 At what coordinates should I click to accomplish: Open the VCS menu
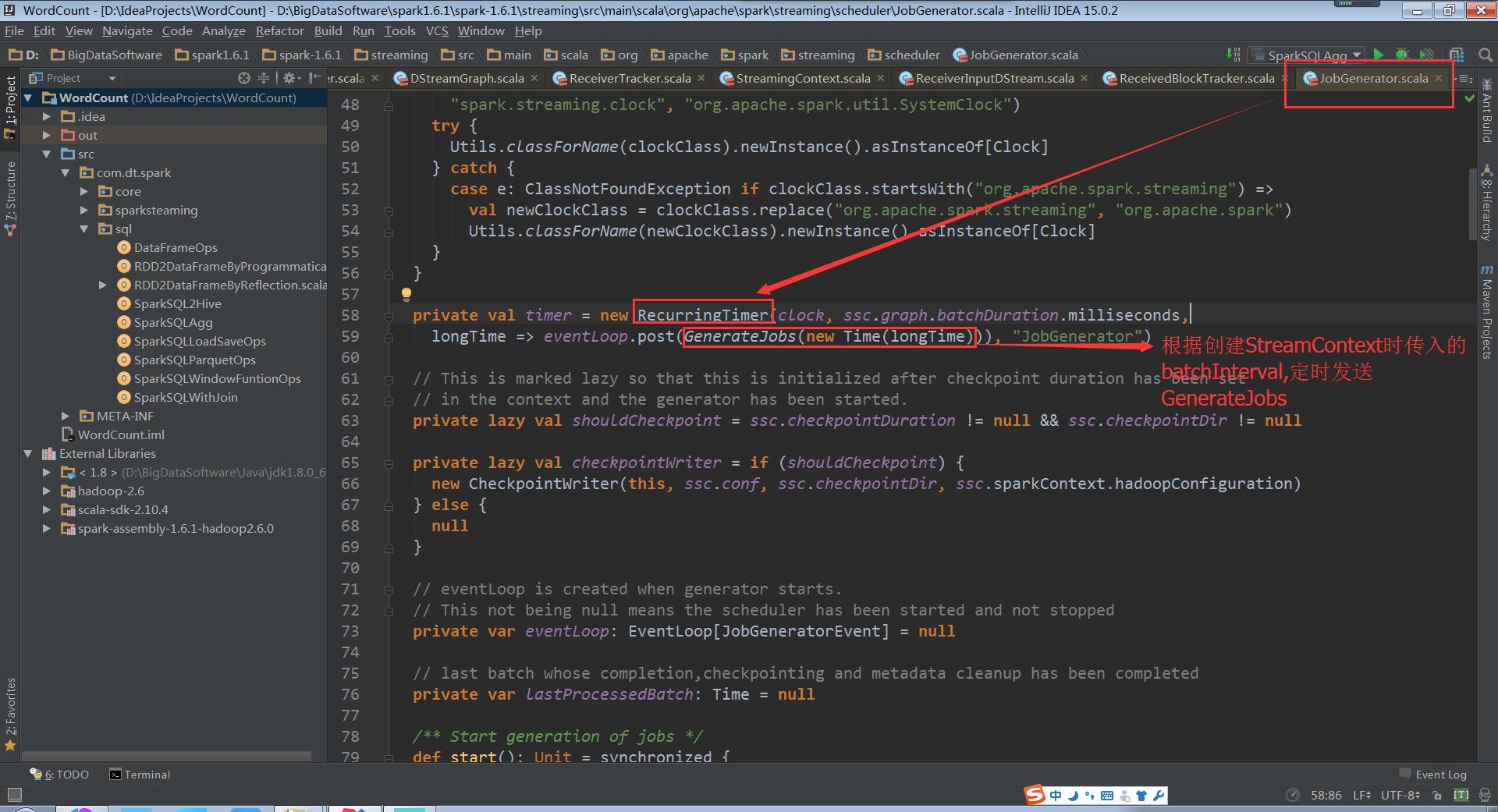(437, 30)
